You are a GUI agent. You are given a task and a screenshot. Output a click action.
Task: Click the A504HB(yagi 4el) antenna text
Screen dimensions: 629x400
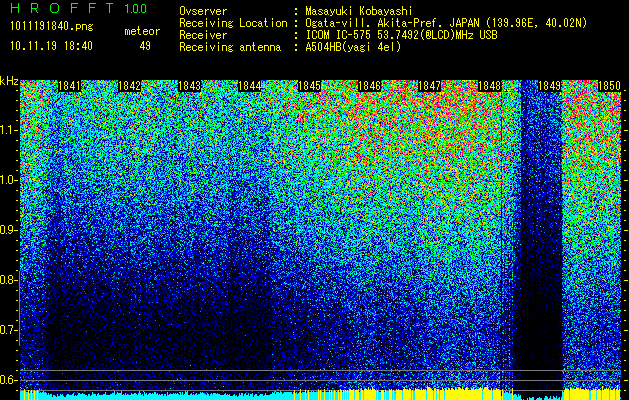click(x=353, y=47)
